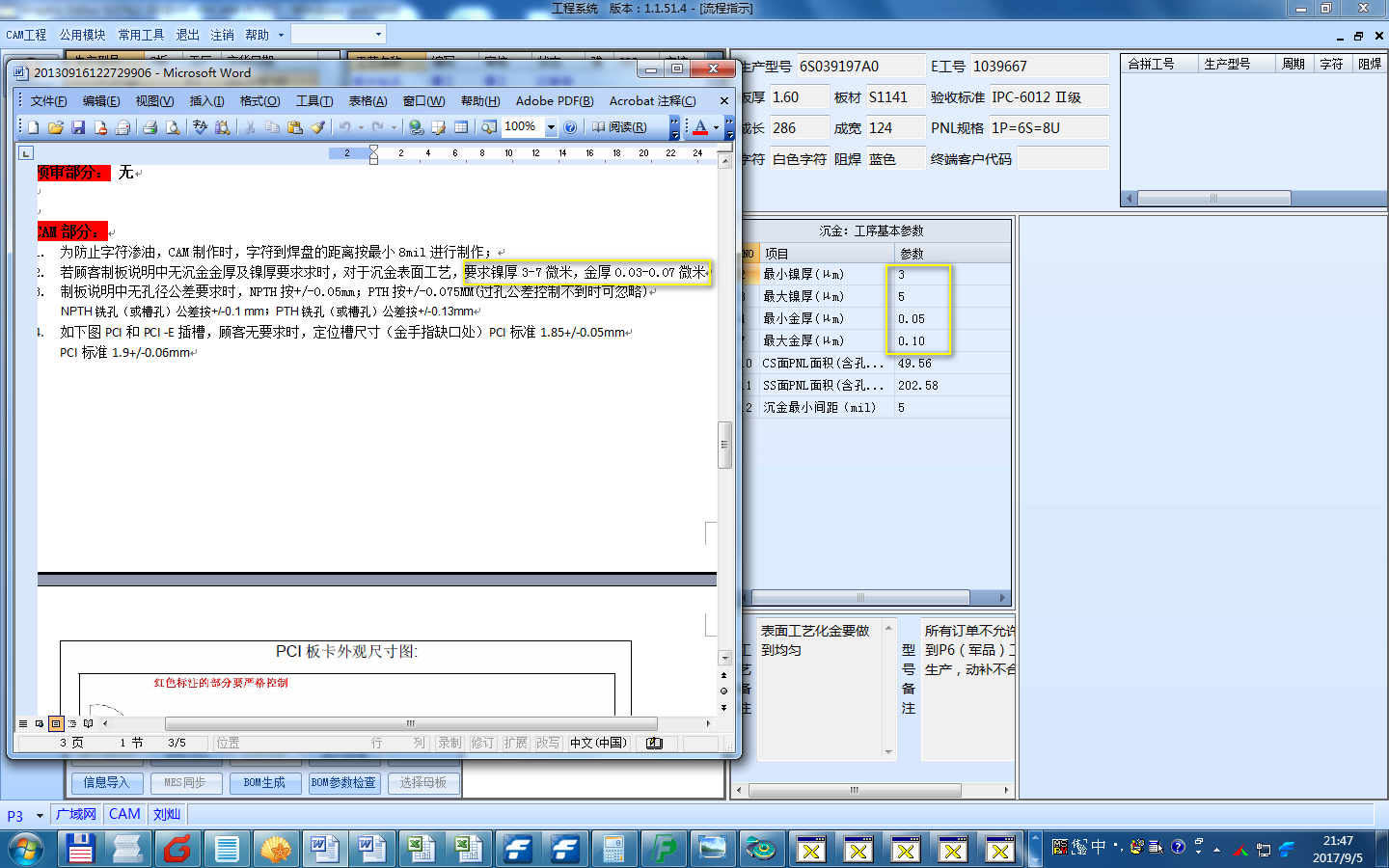Viewport: 1389px width, 868px height.
Task: Click the Font Color 'A' icon
Action: coord(700,127)
